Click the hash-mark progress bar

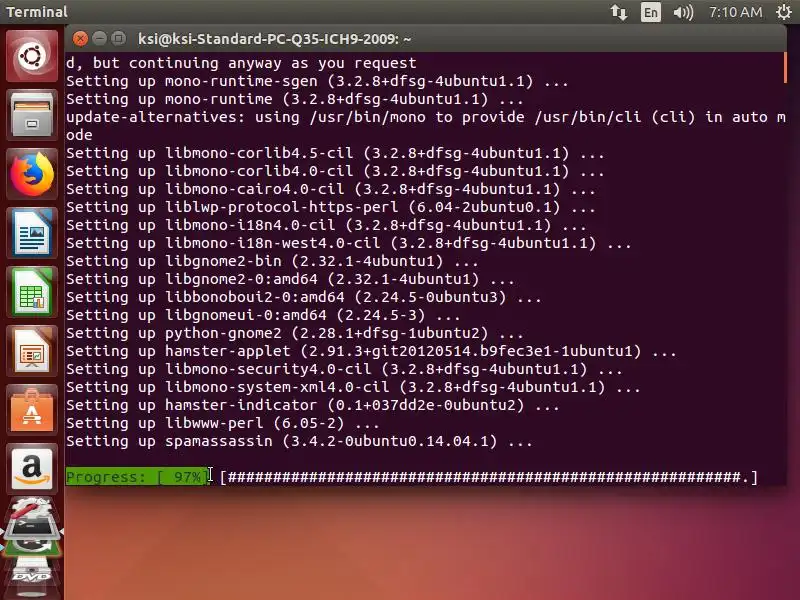click(489, 478)
